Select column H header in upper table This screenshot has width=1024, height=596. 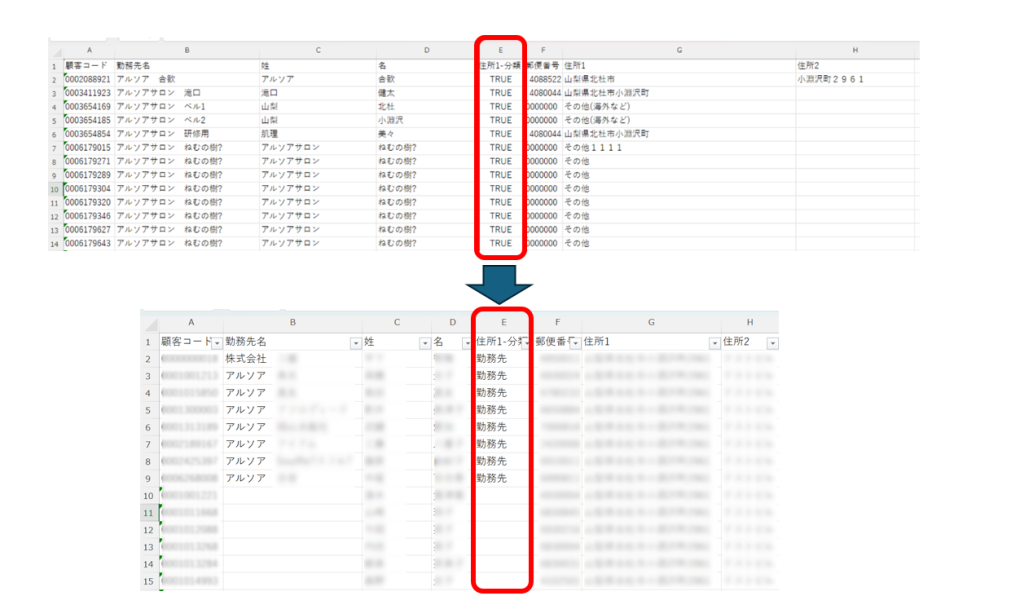[x=855, y=49]
